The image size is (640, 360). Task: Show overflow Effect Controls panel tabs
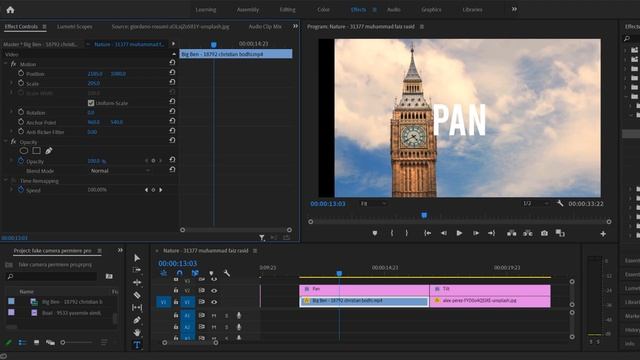pos(295,26)
